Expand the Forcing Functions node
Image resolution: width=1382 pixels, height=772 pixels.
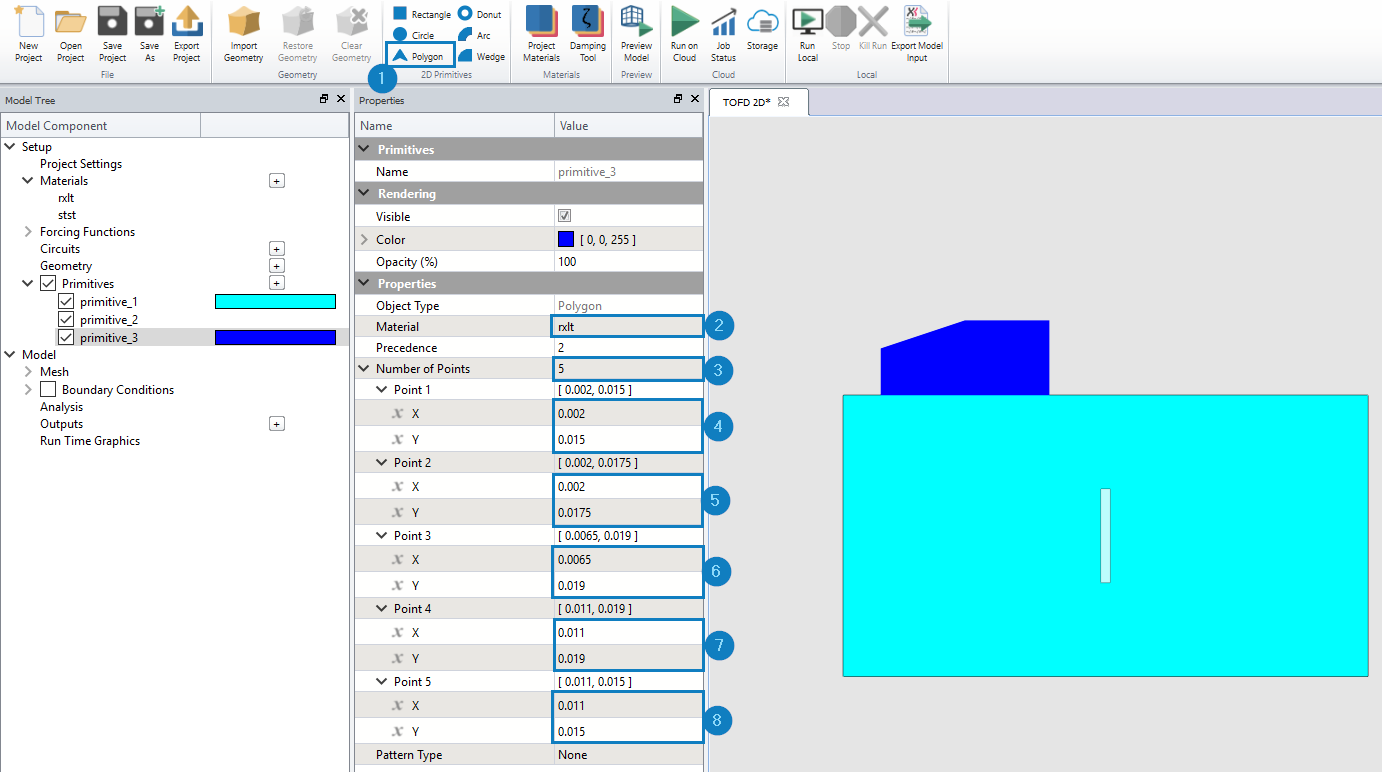tap(28, 232)
